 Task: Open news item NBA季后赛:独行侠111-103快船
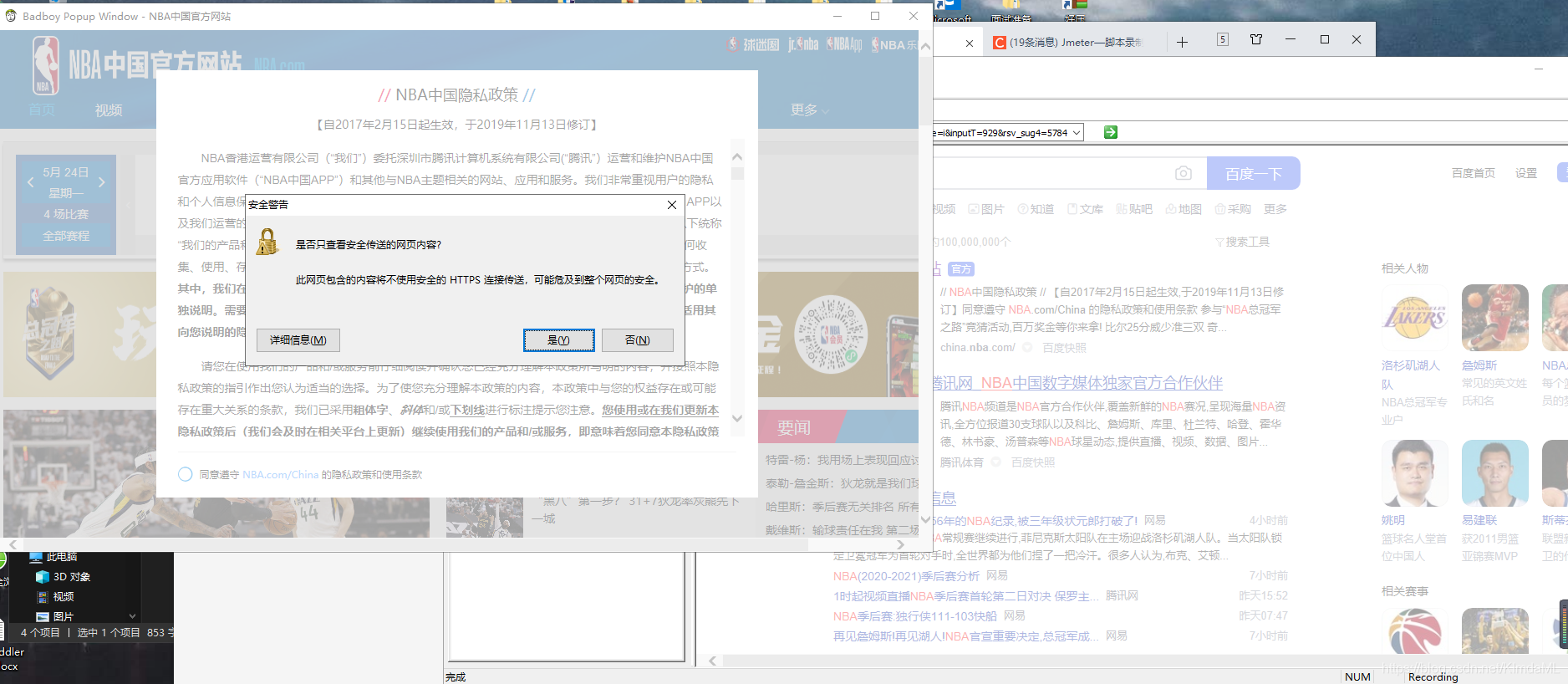pyautogui.click(x=914, y=615)
